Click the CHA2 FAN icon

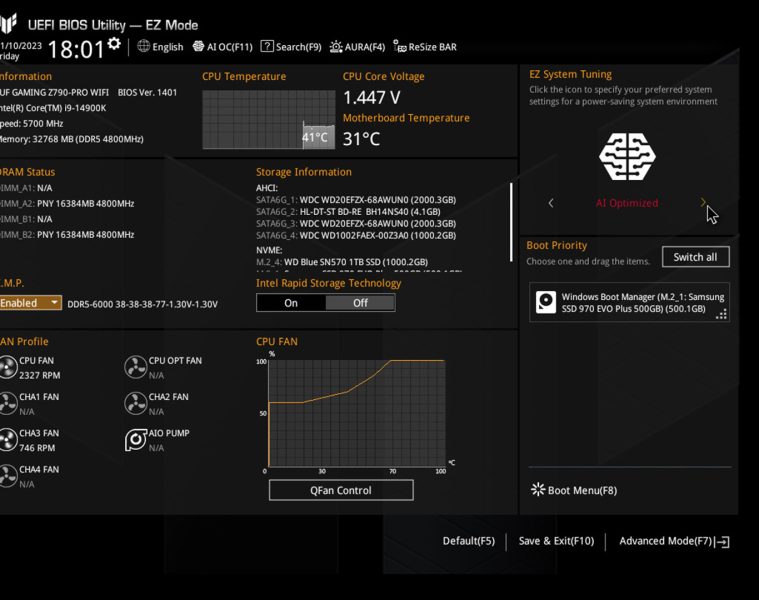click(x=136, y=404)
